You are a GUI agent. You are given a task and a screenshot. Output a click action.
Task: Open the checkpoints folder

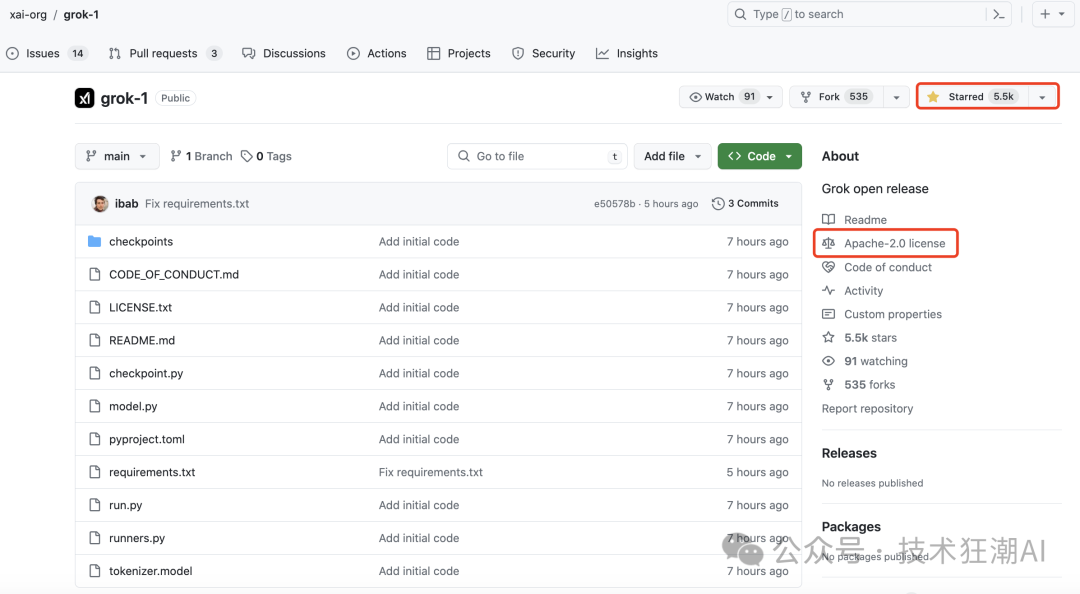pyautogui.click(x=141, y=241)
